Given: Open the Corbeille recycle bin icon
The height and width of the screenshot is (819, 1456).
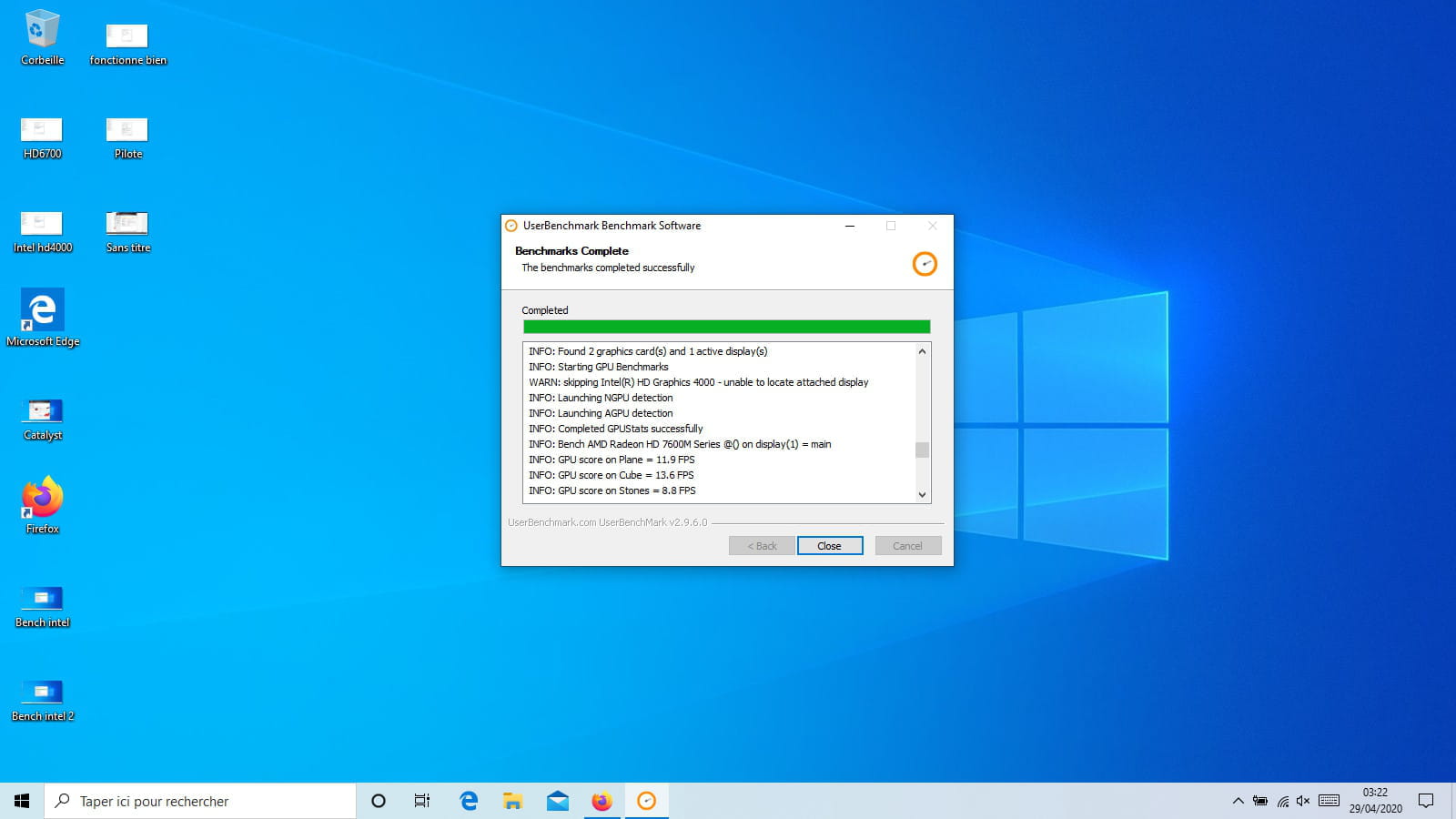Looking at the screenshot, I should click(42, 38).
